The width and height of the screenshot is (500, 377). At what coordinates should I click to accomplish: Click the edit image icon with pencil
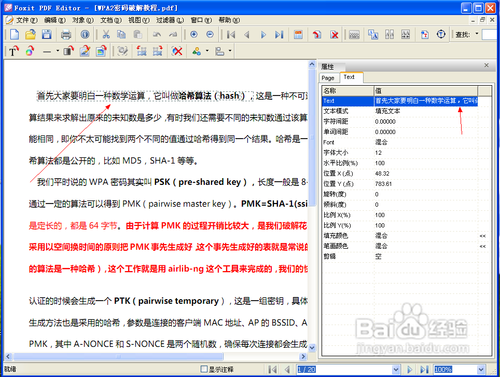tap(85, 51)
